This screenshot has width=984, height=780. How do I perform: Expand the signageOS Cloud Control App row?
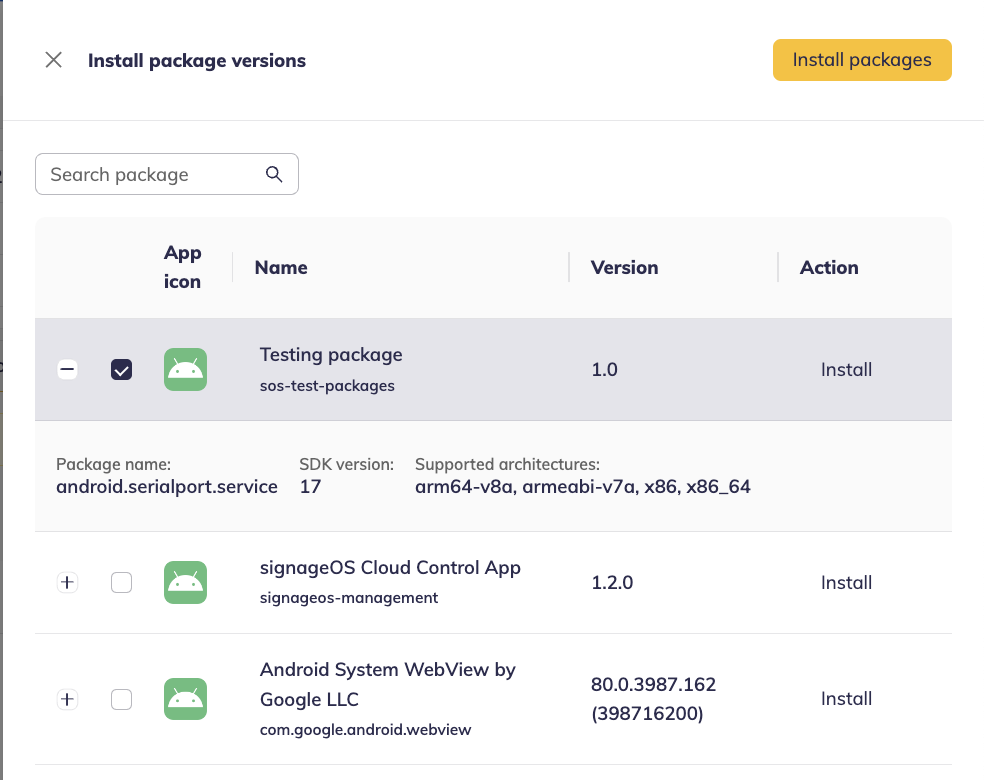67,583
